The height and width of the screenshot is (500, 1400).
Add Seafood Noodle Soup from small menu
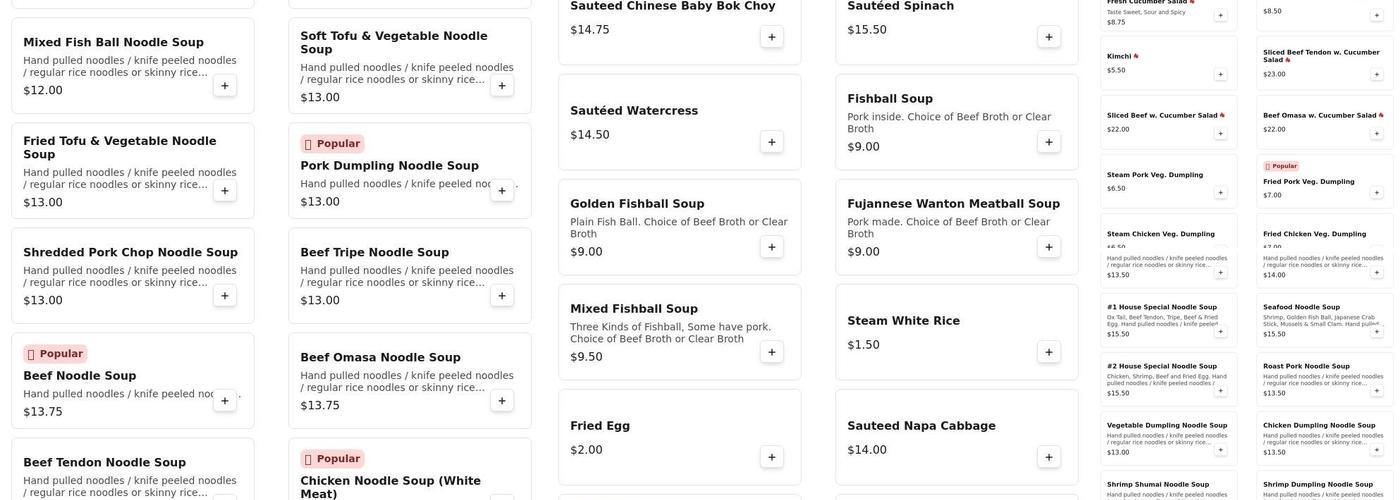[1377, 331]
